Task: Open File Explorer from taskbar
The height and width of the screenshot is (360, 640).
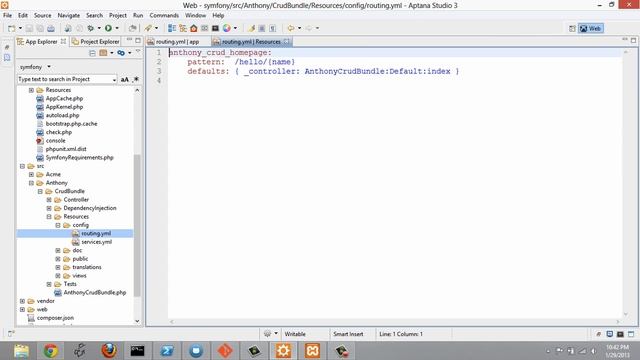Action: click(x=22, y=351)
